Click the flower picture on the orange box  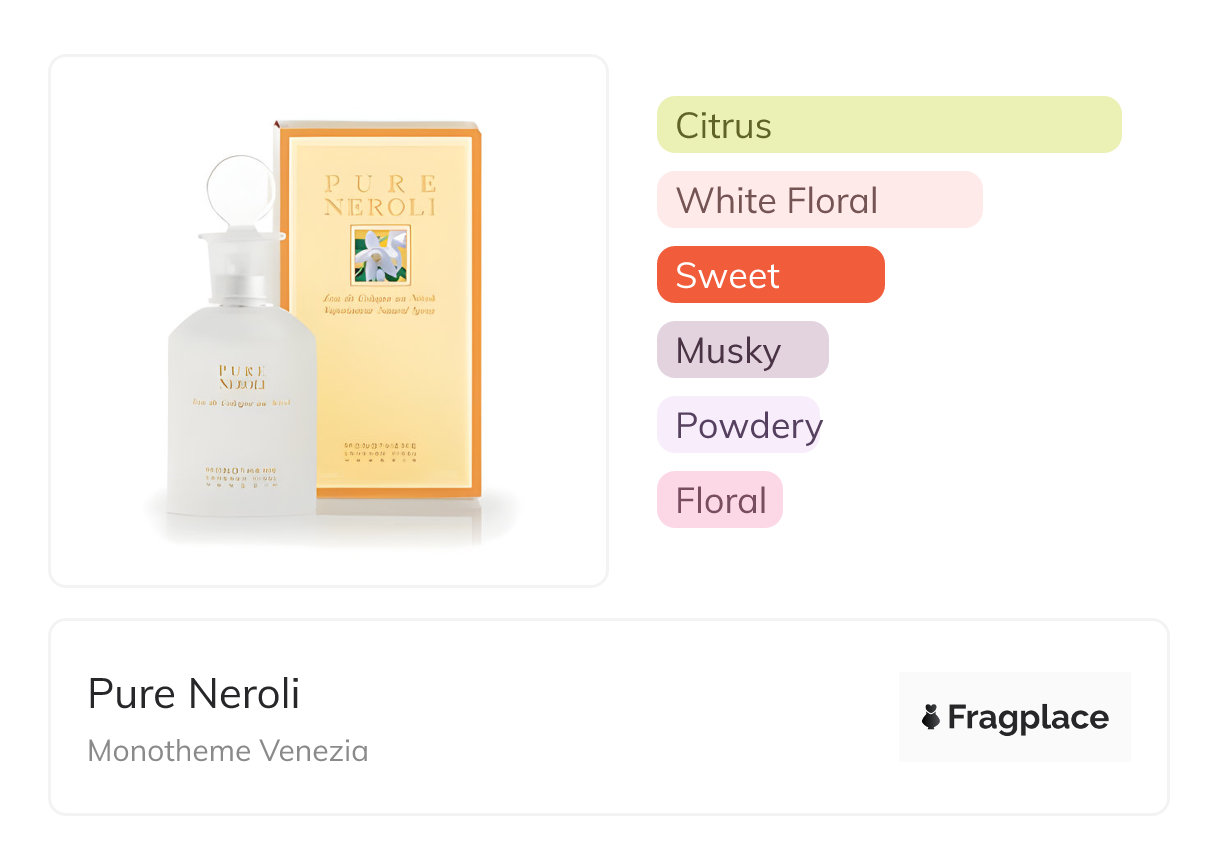pyautogui.click(x=380, y=256)
